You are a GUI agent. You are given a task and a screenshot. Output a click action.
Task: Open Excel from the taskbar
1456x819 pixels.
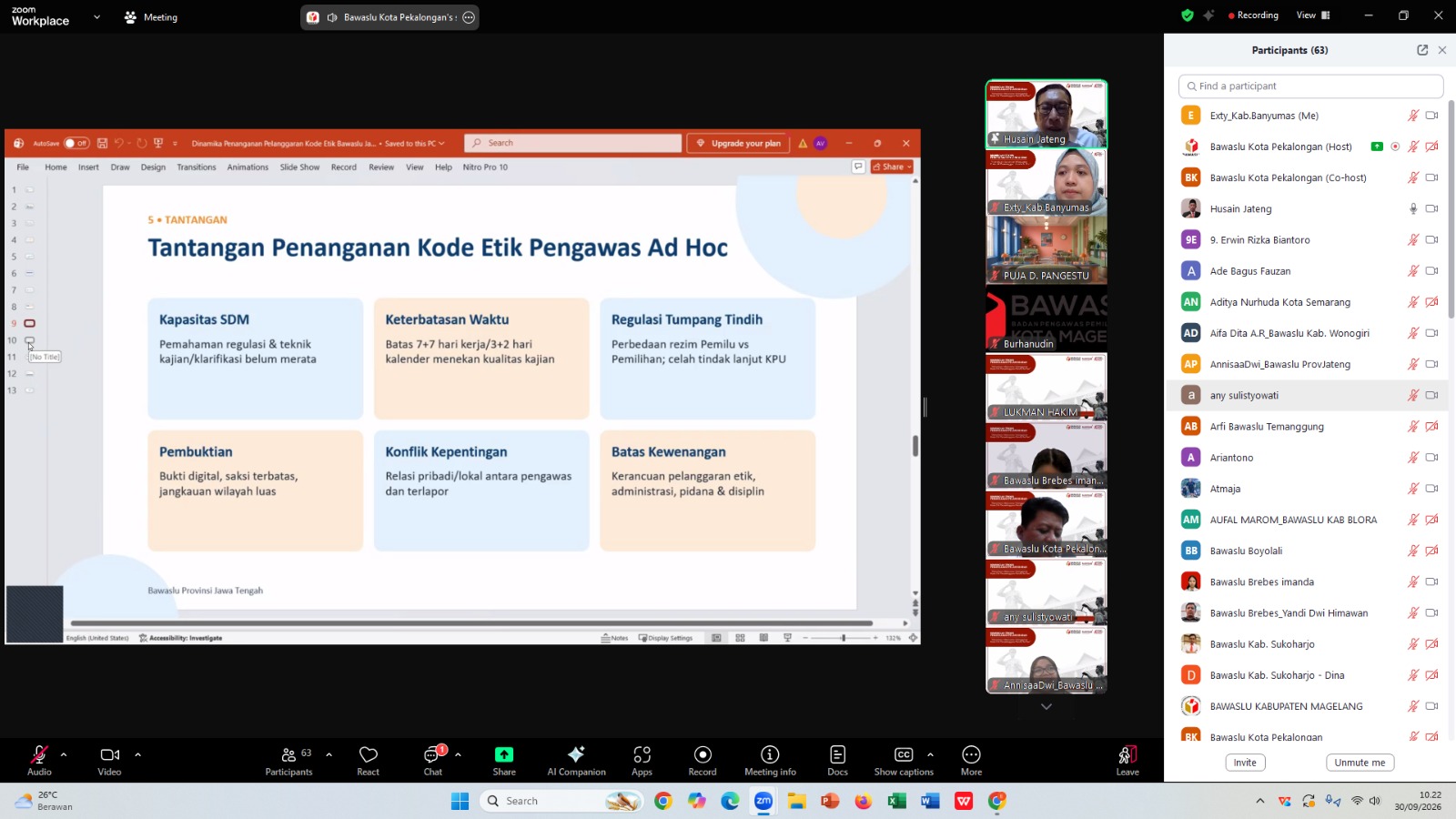[896, 801]
